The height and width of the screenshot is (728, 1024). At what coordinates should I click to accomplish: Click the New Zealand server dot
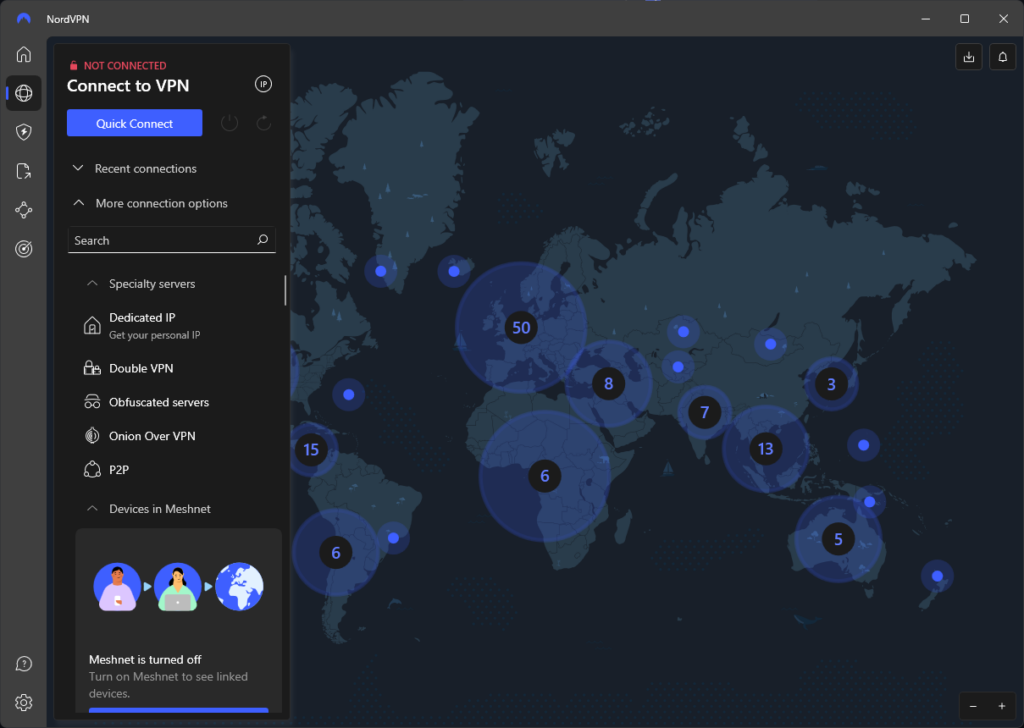point(937,576)
